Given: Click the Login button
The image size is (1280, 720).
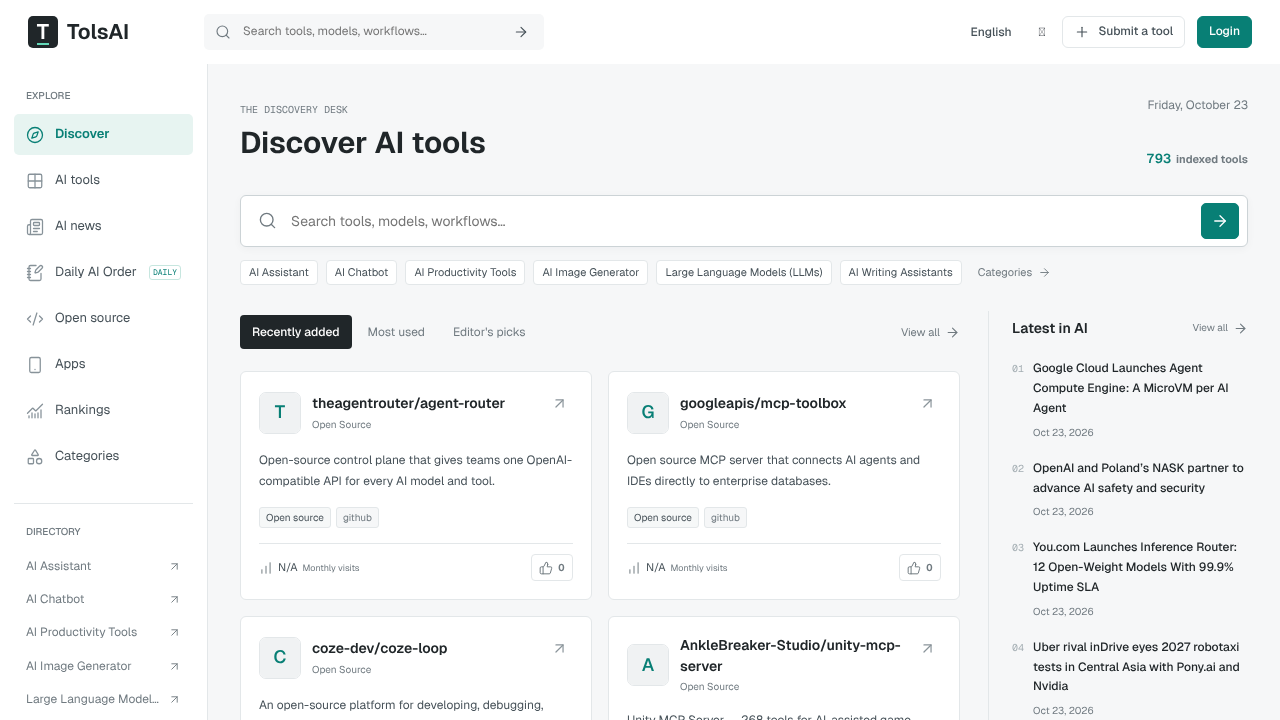Looking at the screenshot, I should coord(1224,32).
